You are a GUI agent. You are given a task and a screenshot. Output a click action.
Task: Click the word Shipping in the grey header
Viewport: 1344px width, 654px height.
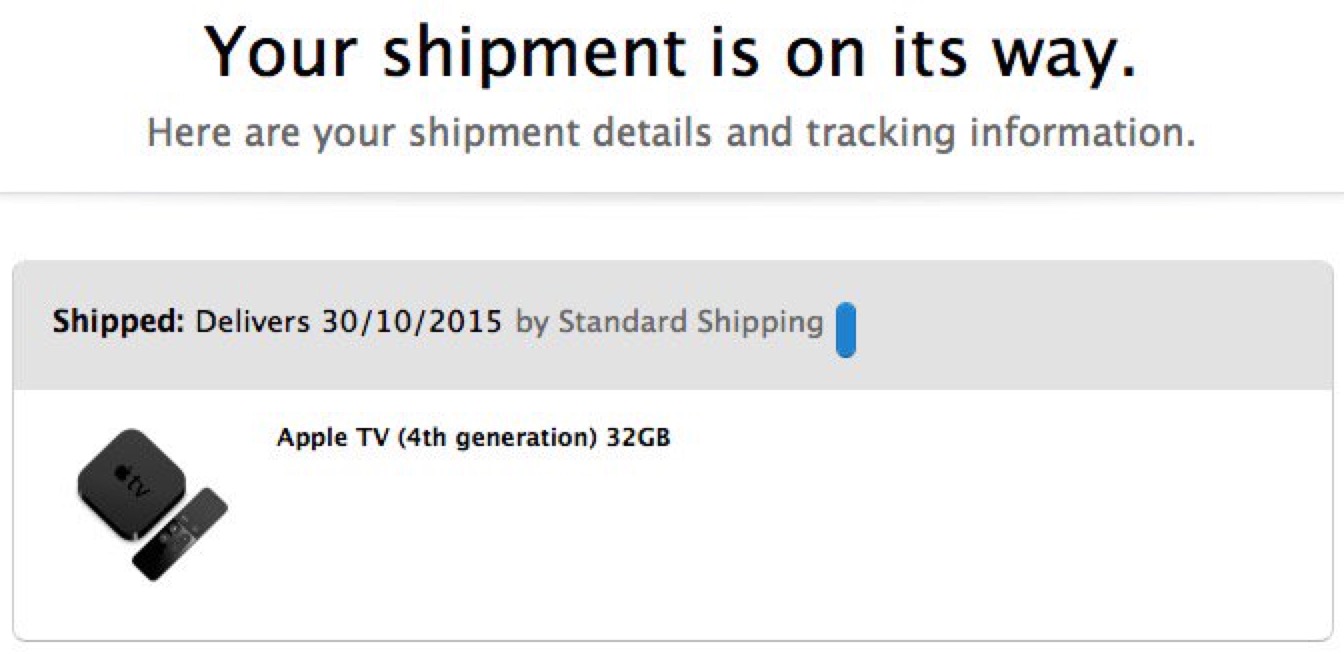click(759, 324)
